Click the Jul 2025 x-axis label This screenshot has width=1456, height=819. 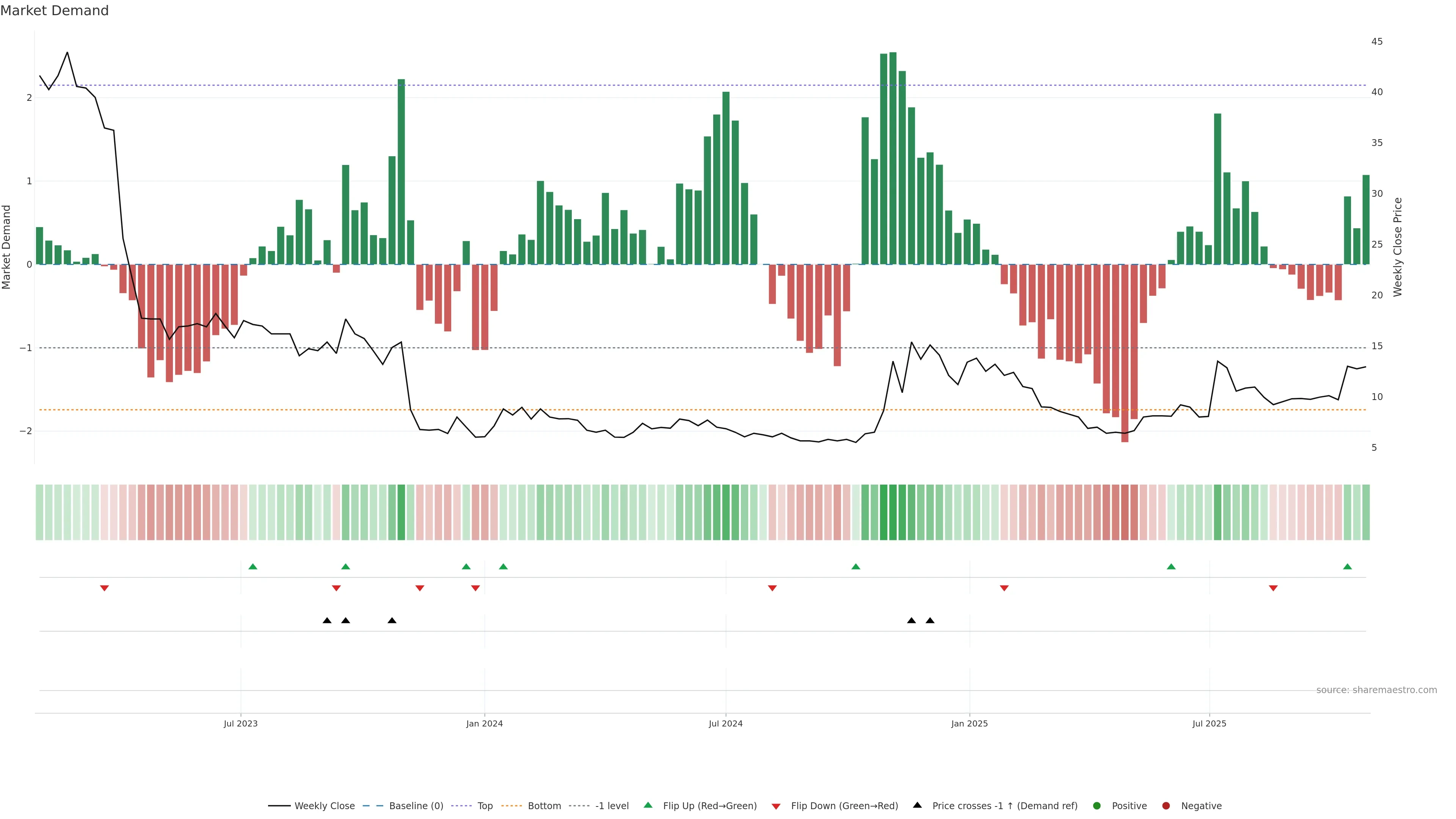[1209, 723]
